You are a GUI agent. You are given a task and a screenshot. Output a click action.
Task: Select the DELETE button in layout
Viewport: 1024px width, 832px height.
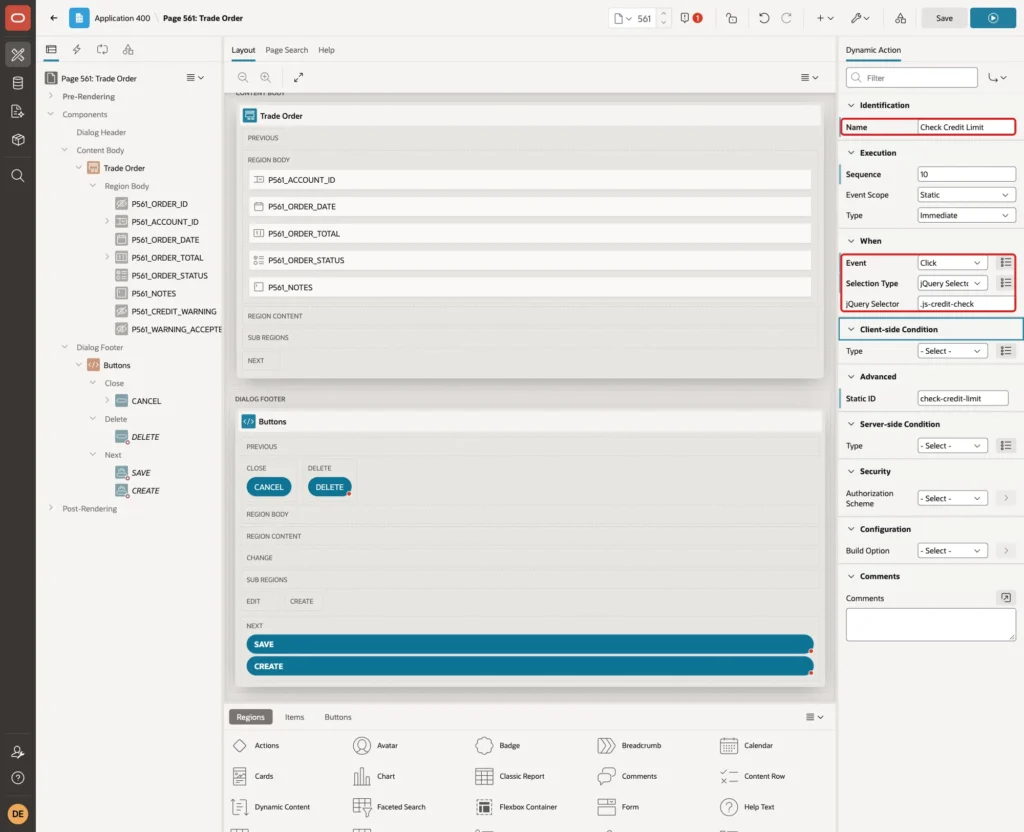329,487
